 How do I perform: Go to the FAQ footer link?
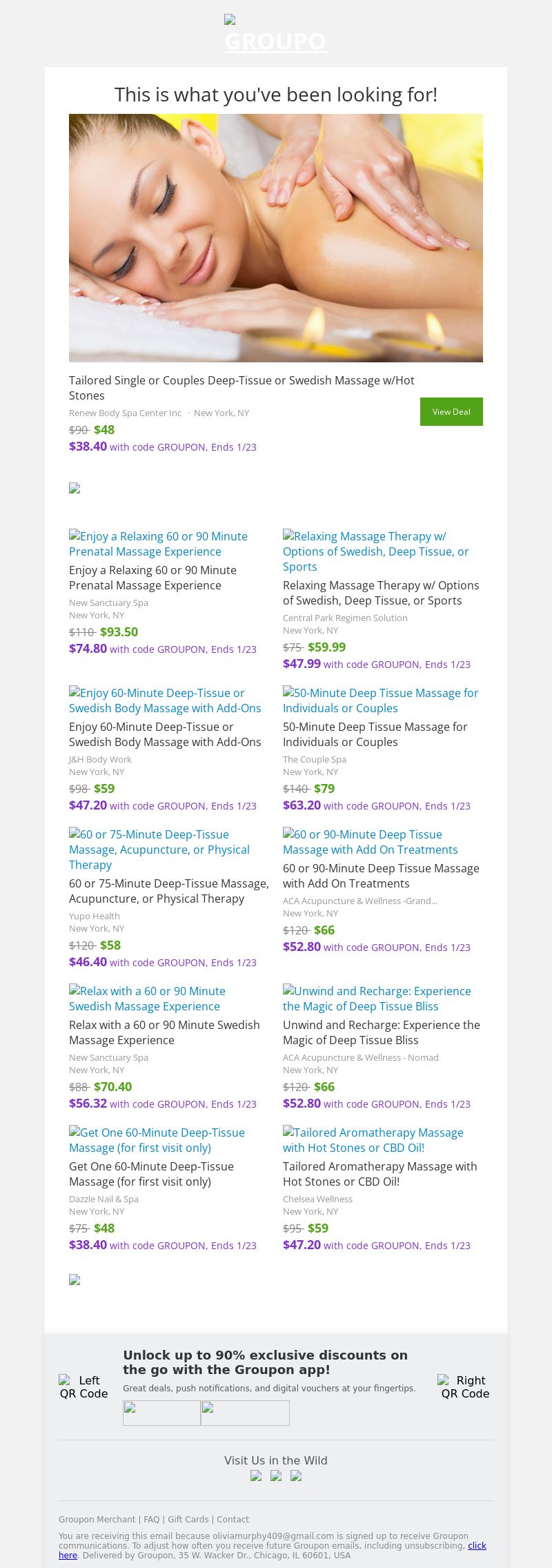coord(151,1519)
